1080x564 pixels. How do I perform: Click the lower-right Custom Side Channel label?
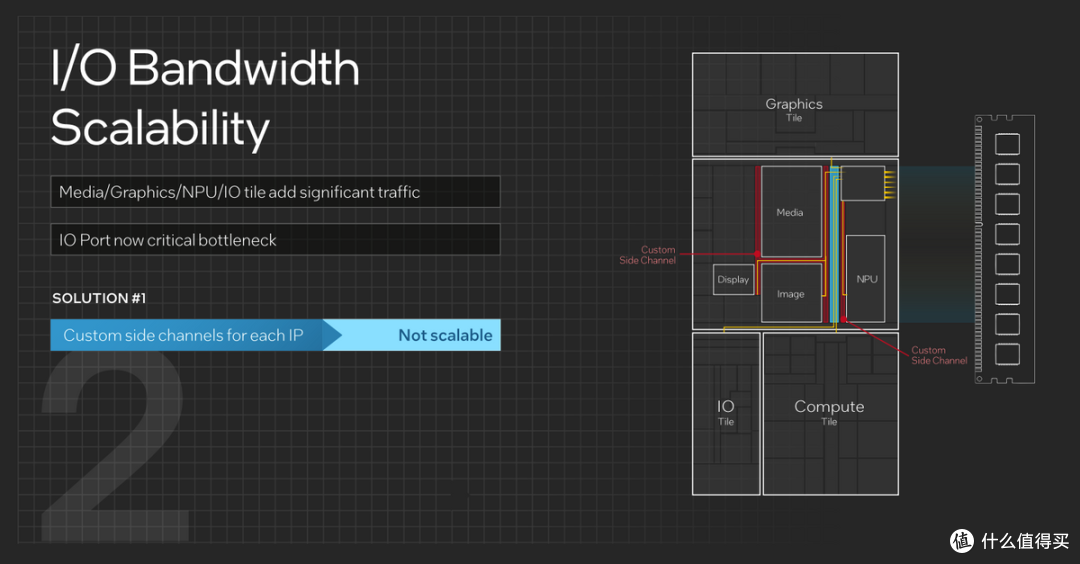(939, 355)
